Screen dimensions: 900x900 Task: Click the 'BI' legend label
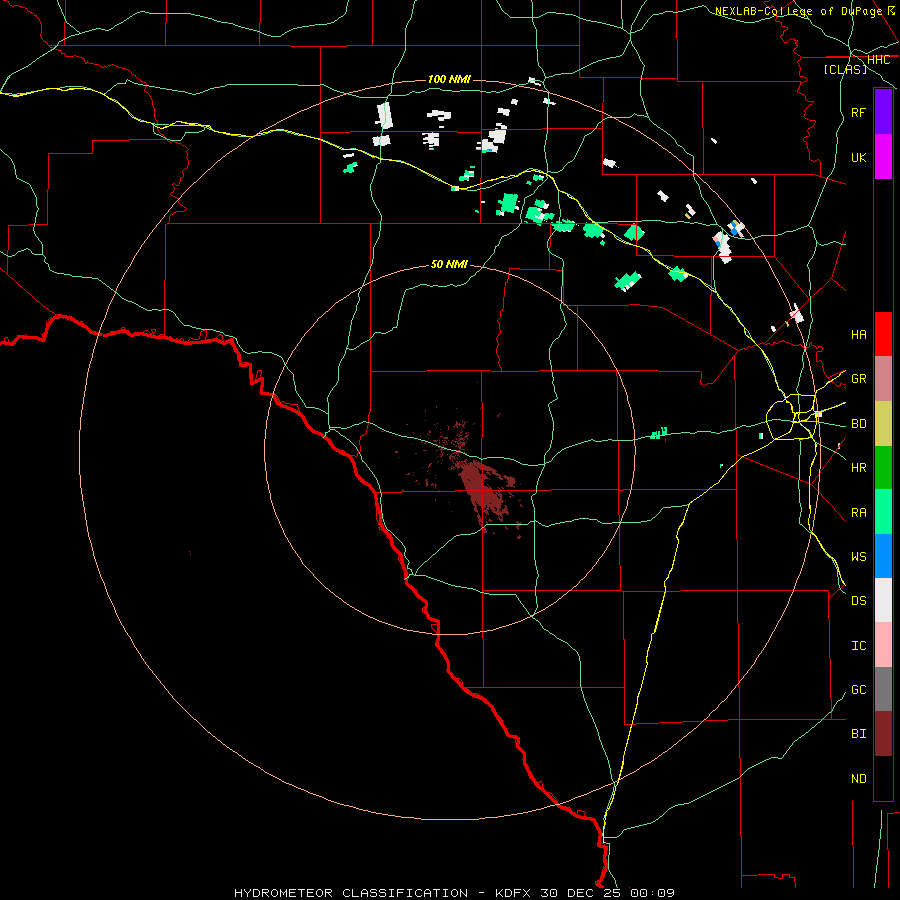(x=858, y=734)
